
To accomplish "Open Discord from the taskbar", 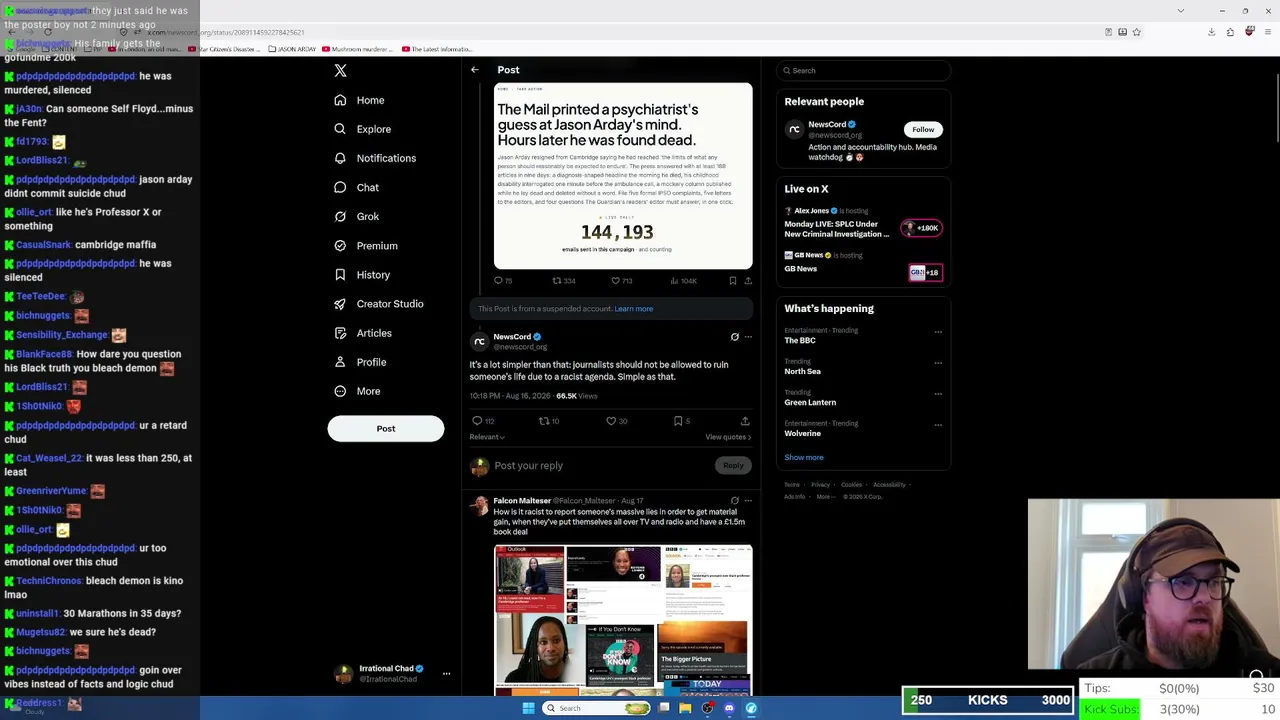I will tap(729, 708).
